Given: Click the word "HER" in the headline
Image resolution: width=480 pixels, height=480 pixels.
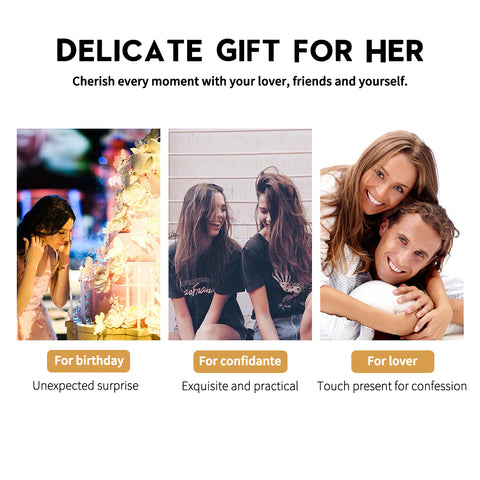Looking at the screenshot, I should [x=395, y=51].
